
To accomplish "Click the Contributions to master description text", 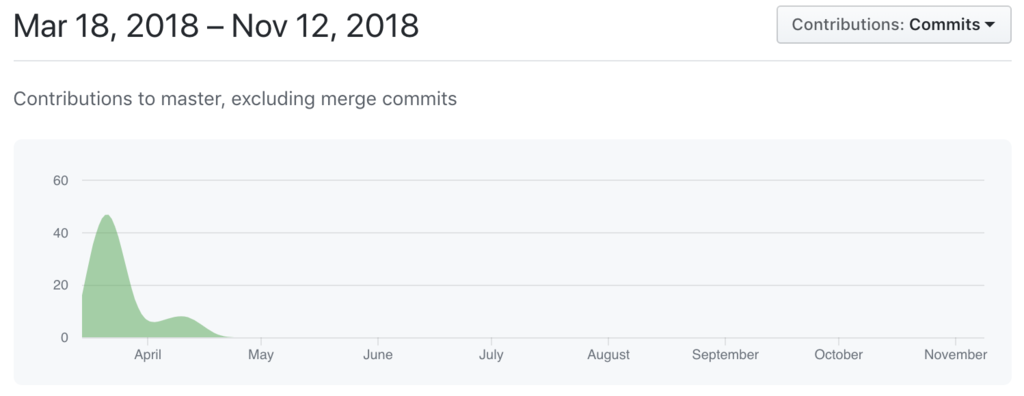I will tap(235, 99).
